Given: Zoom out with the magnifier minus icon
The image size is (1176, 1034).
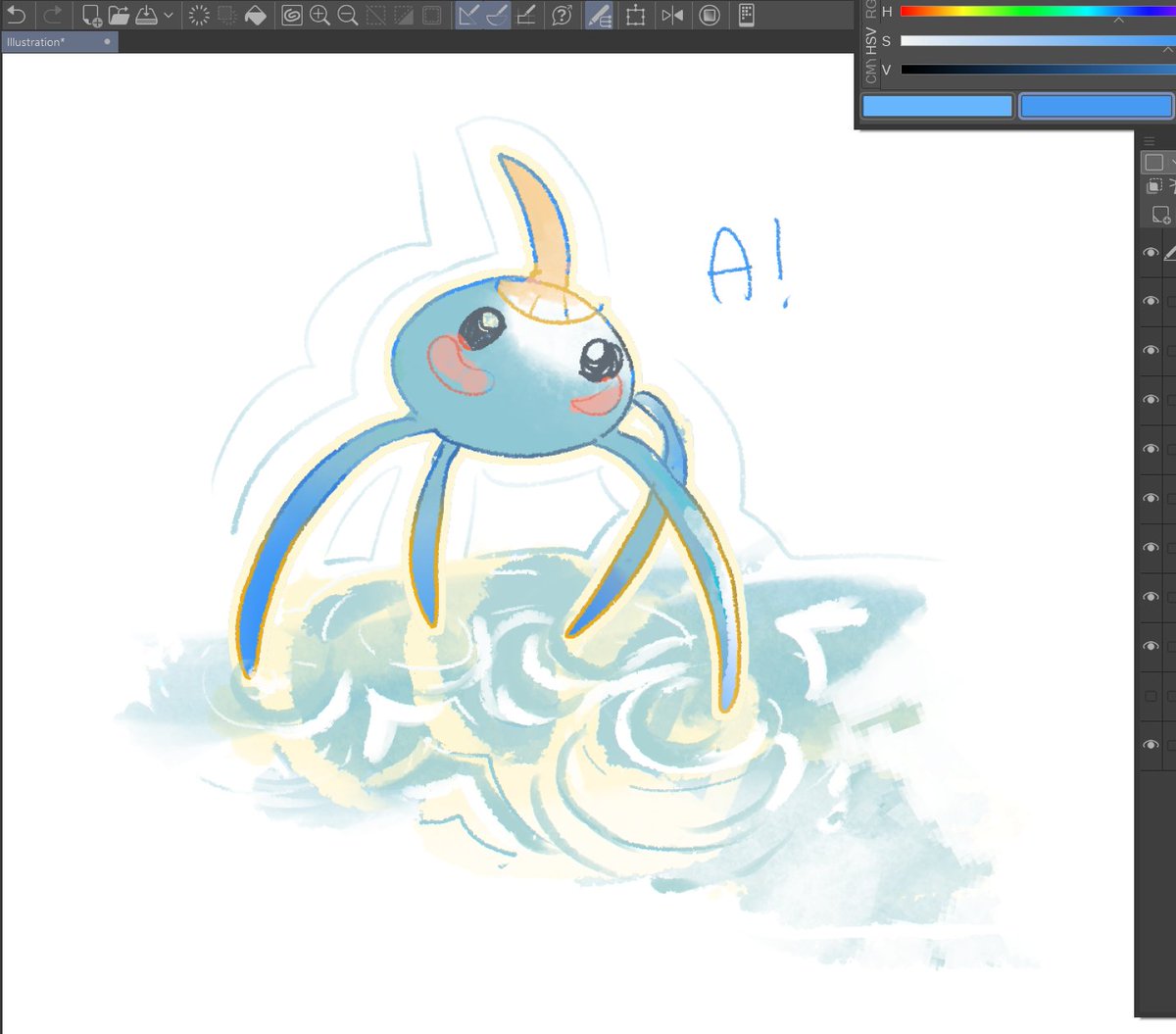Looking at the screenshot, I should coord(347,15).
